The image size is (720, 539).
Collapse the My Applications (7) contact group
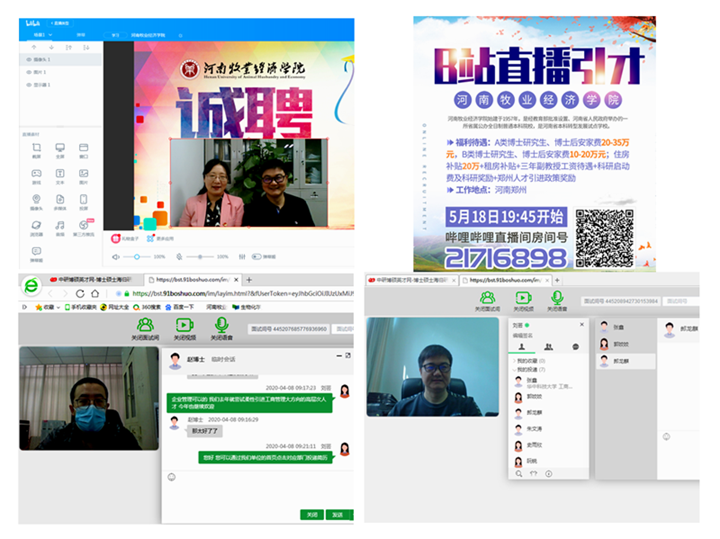pyautogui.click(x=529, y=370)
